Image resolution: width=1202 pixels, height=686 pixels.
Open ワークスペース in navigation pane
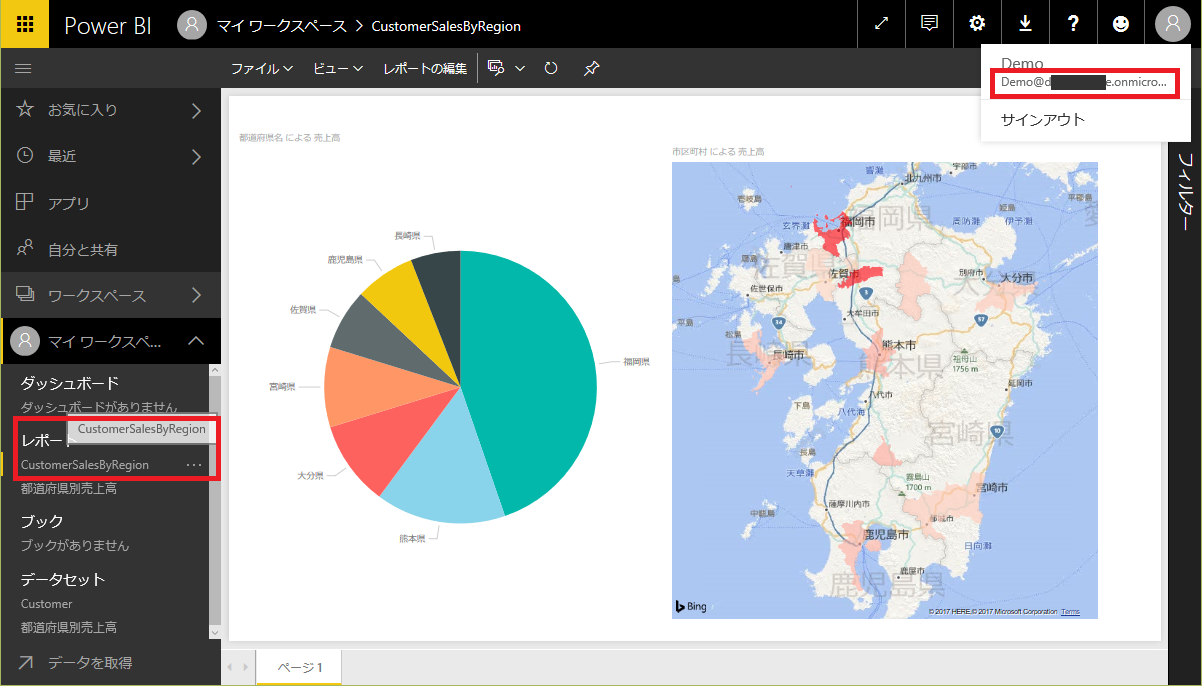[97, 295]
